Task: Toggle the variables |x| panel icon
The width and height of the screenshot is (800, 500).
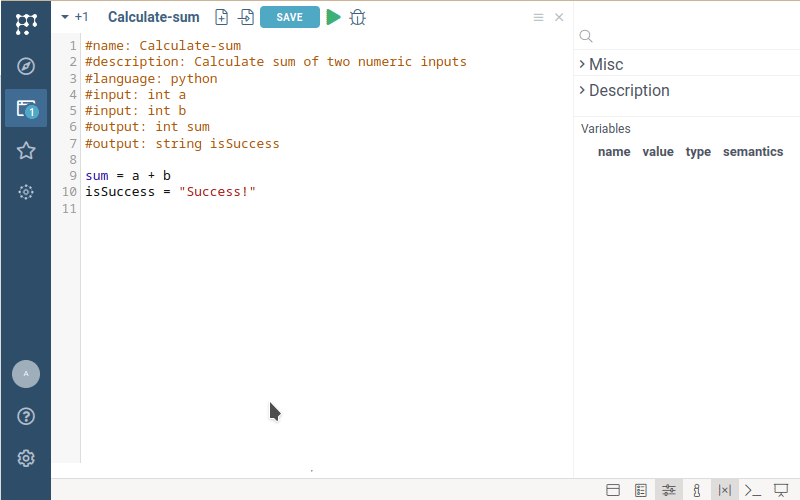Action: [x=725, y=490]
